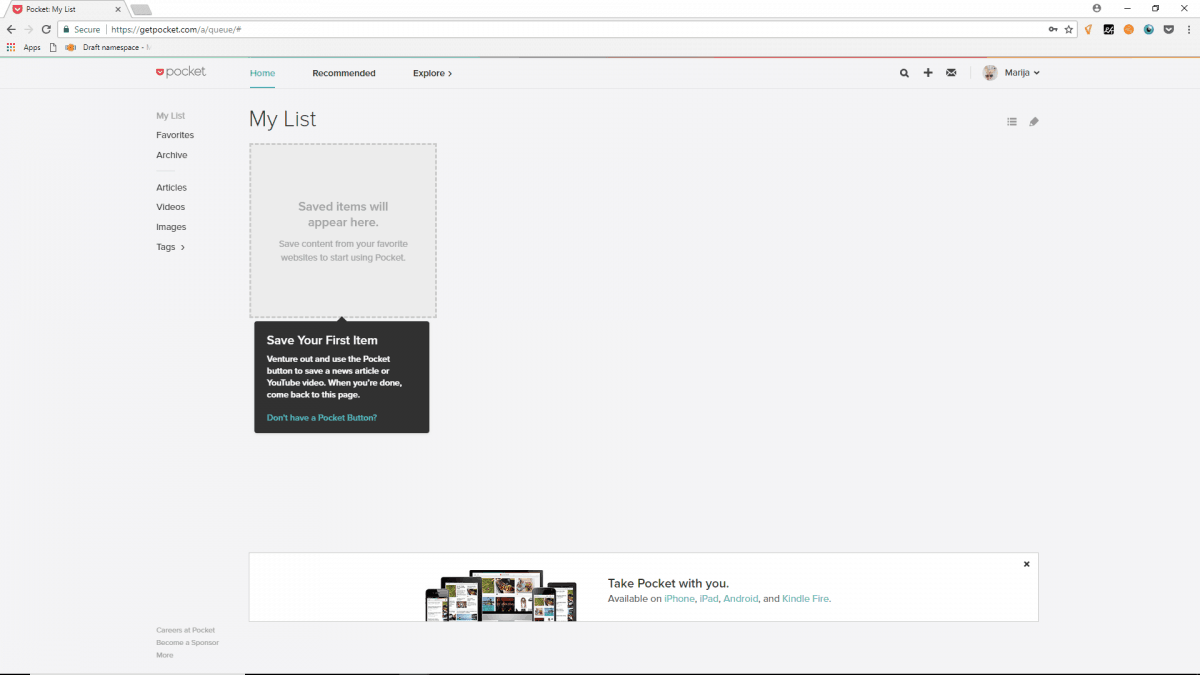Click the bulk edit pencil icon

click(x=1034, y=122)
